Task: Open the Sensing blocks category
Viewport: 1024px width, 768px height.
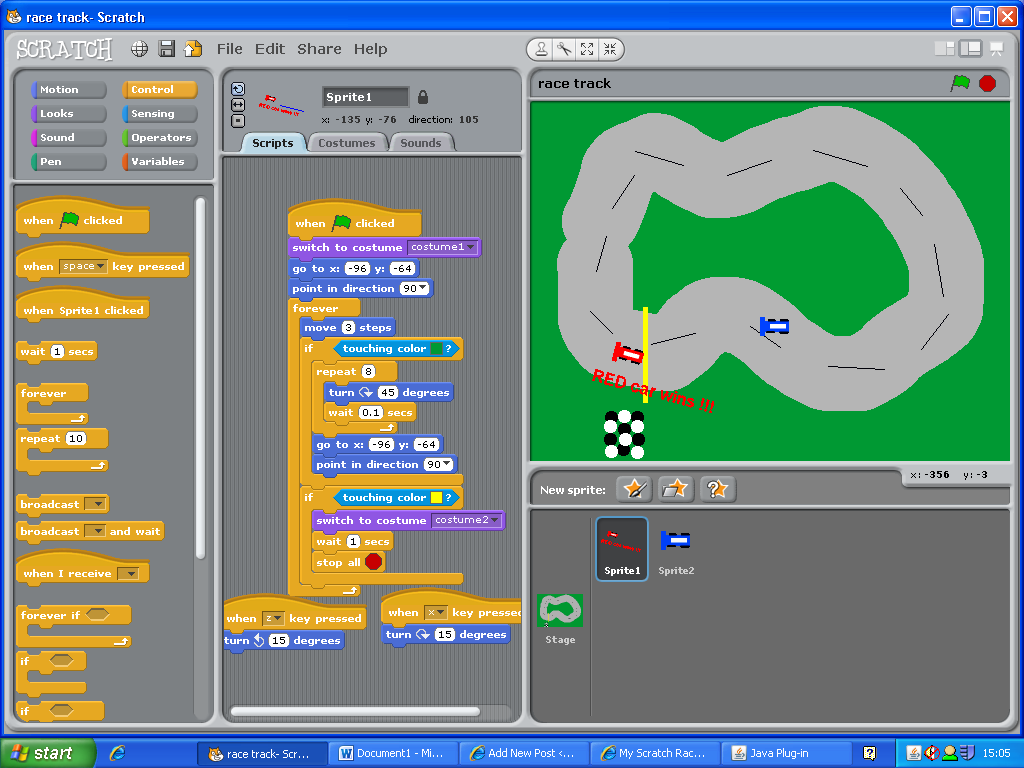Action: (x=159, y=114)
